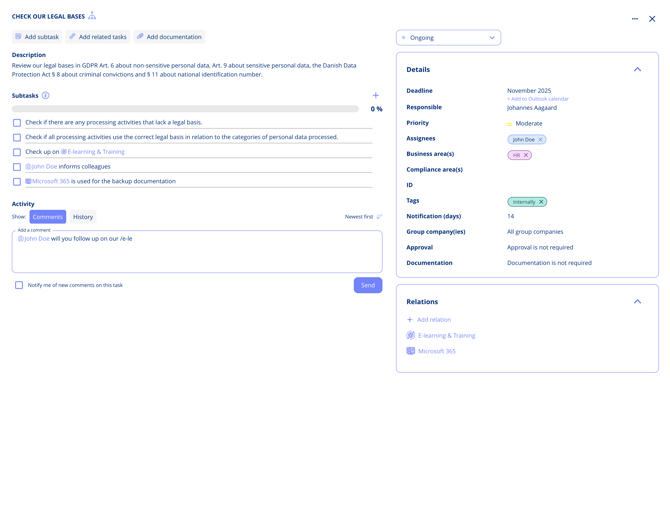The height and width of the screenshot is (531, 670).
Task: Click the yellow Moderate priority icon
Action: click(x=509, y=124)
